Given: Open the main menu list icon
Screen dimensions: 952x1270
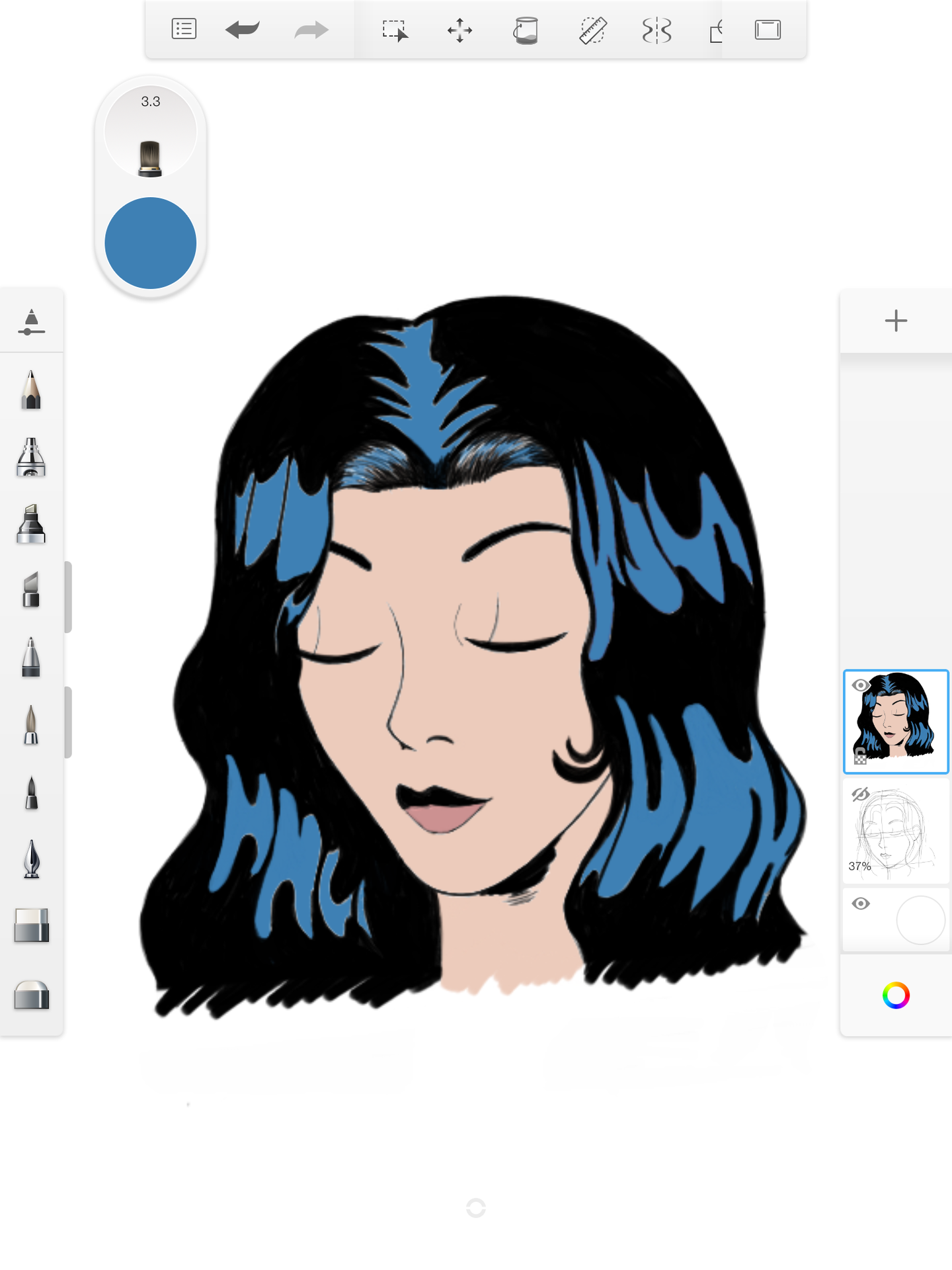Looking at the screenshot, I should tap(184, 30).
